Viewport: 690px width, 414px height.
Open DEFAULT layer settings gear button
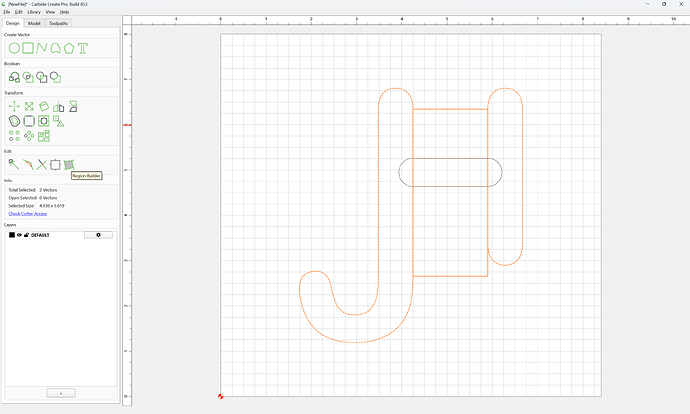click(x=98, y=235)
